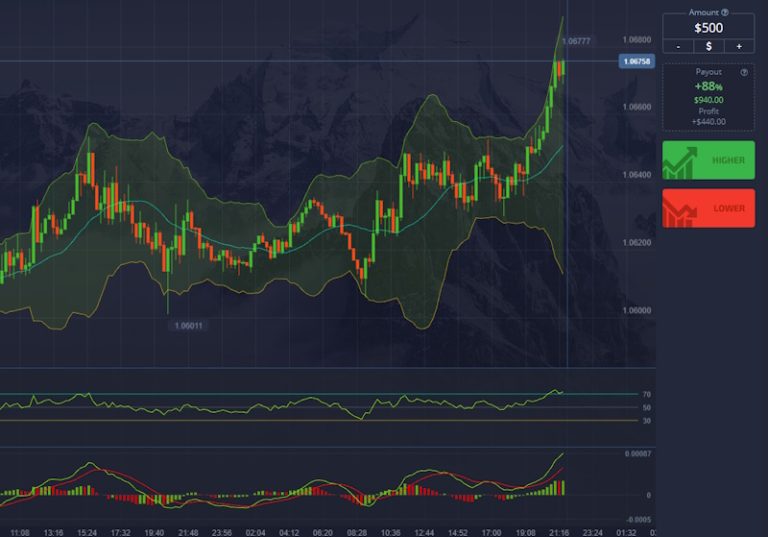Click the 1.06400 price axis label

coord(637,175)
